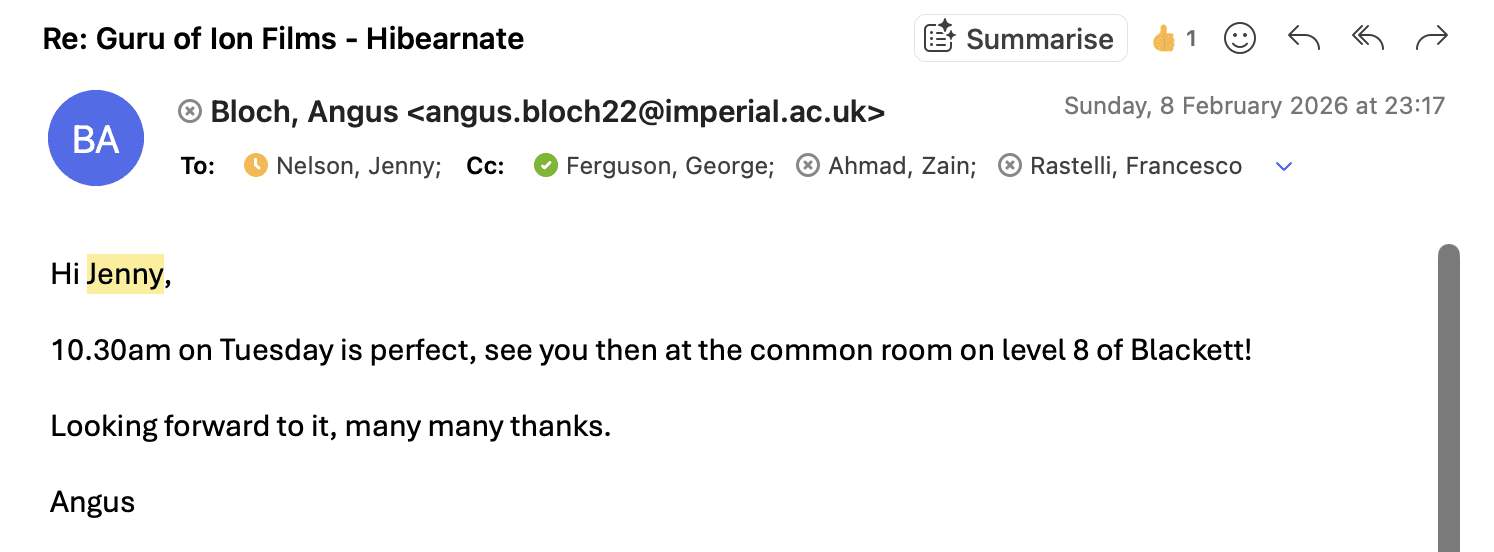Reply all to the email thread
Screen dimensions: 1494x552
(x=1367, y=39)
